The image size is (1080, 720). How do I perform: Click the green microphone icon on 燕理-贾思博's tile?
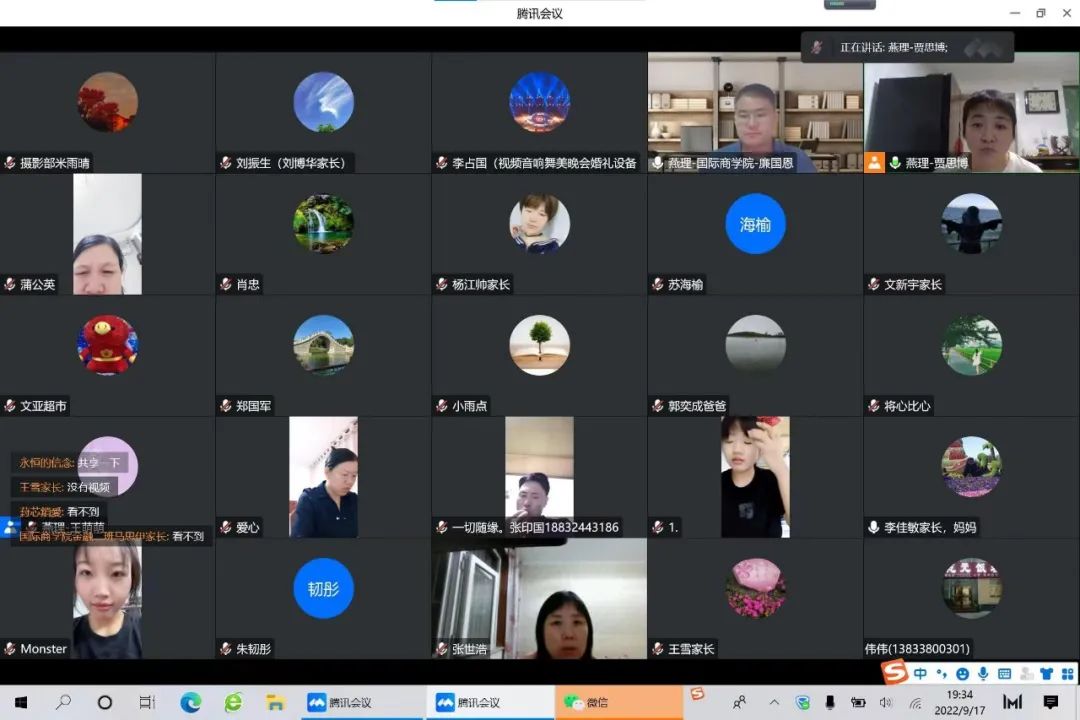pos(895,163)
